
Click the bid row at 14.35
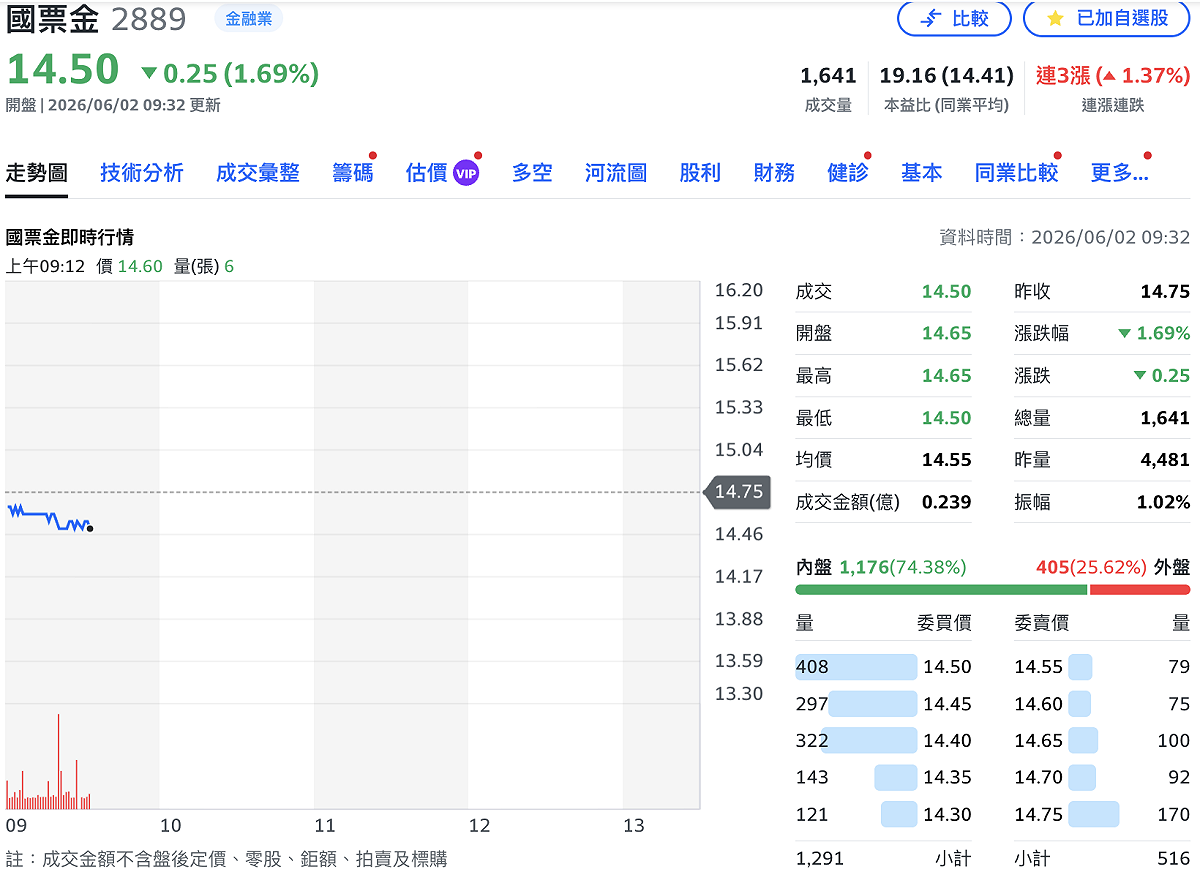point(884,777)
